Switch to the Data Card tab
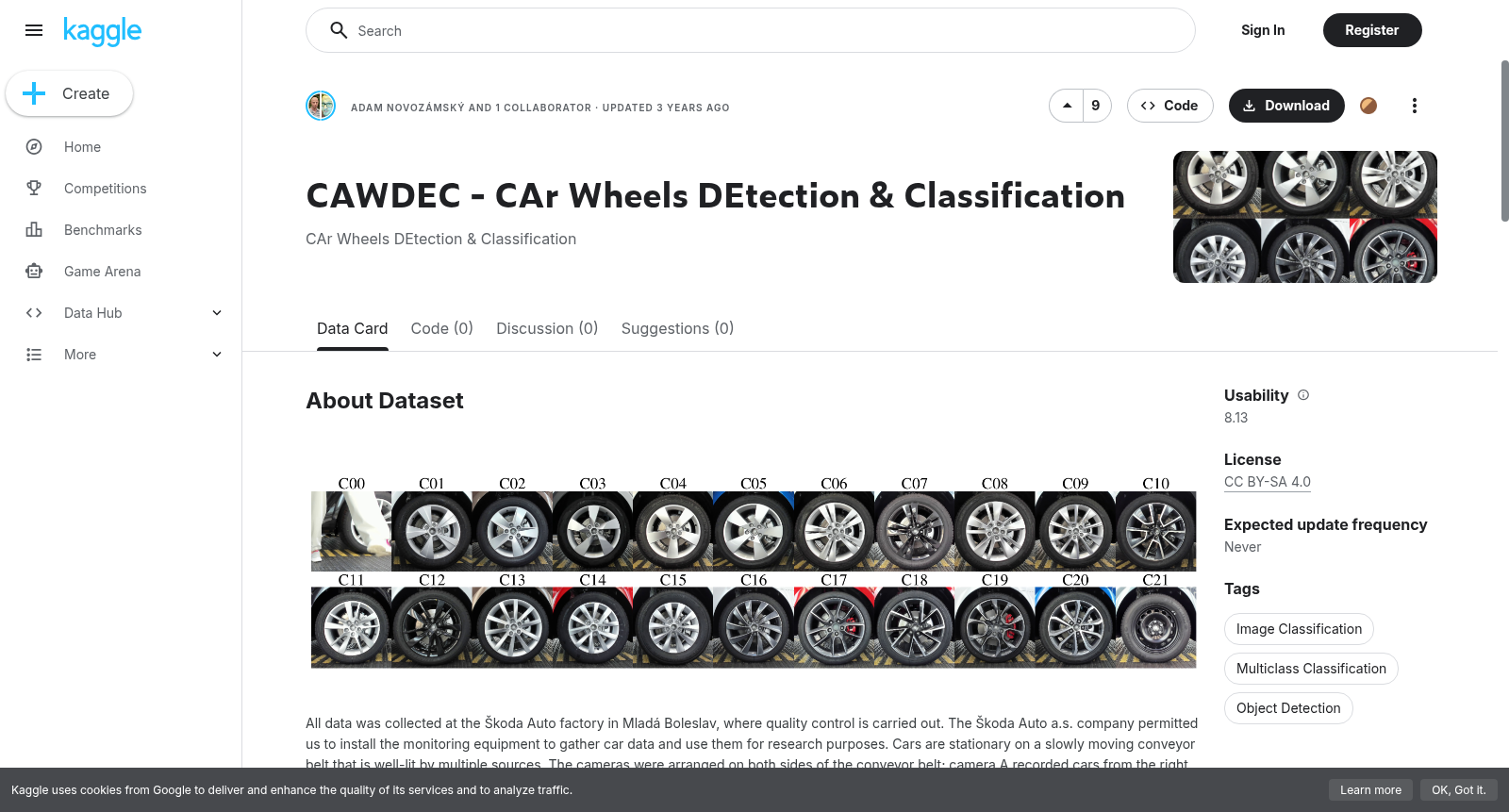The height and width of the screenshot is (812, 1509). pos(353,328)
